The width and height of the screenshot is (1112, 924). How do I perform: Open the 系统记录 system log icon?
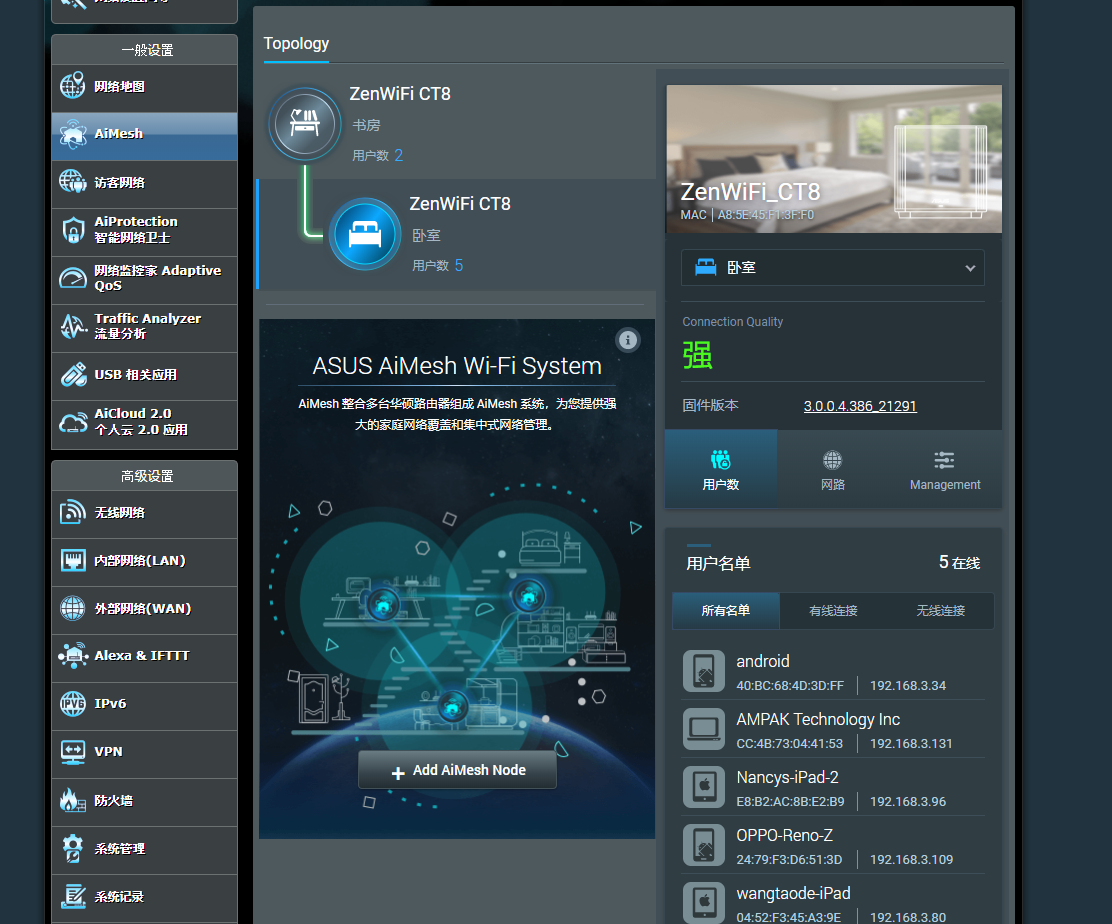pos(72,896)
